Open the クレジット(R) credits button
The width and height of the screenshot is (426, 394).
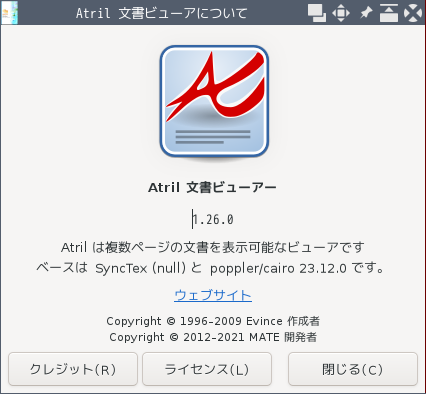point(73,369)
